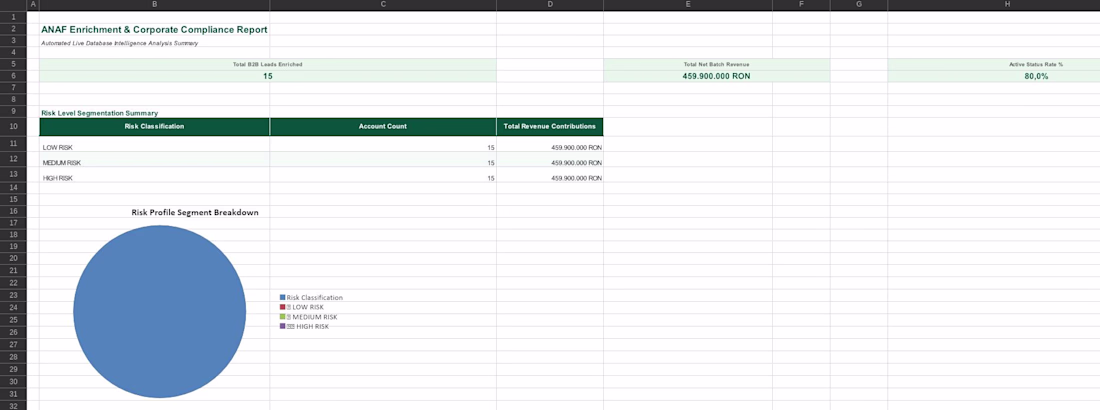
Task: Select the blue pie chart circle
Action: (160, 312)
